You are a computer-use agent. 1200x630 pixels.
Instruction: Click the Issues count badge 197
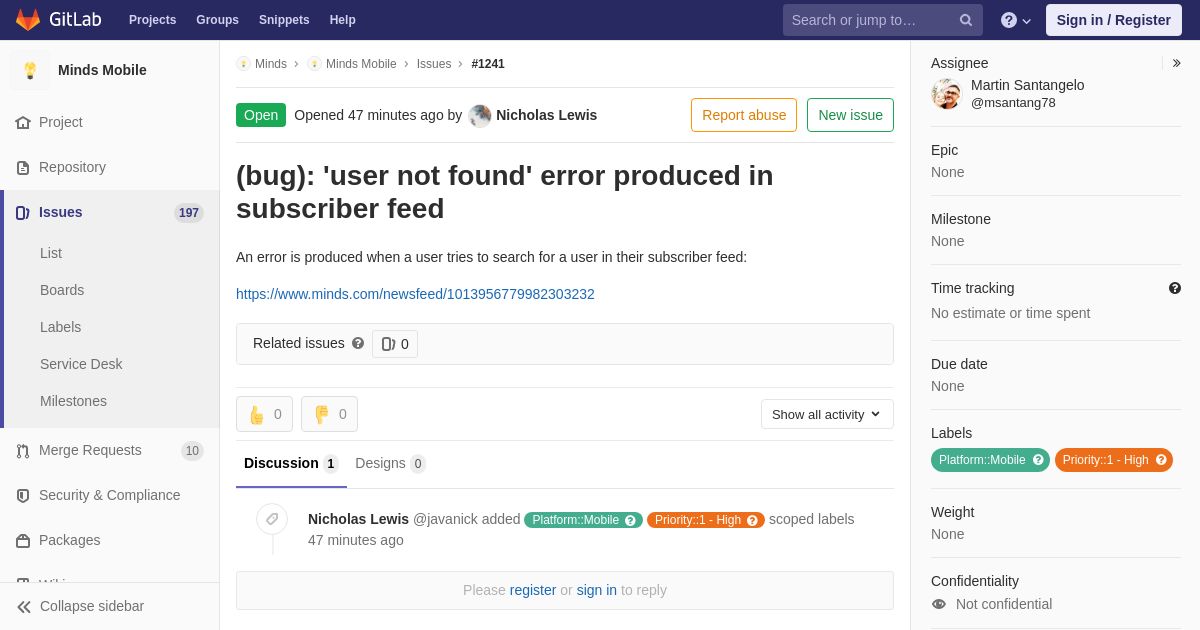(x=189, y=213)
